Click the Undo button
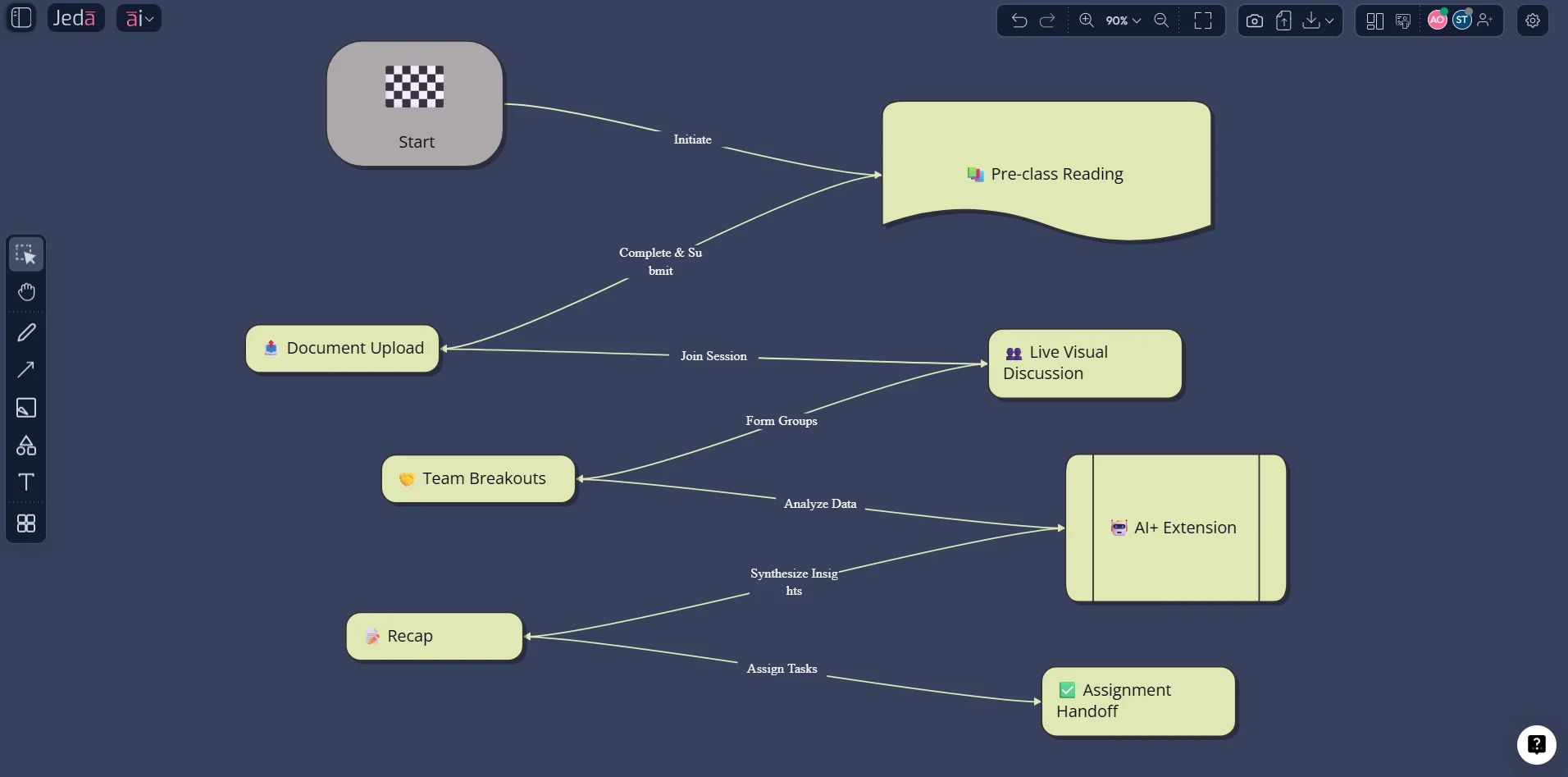 coord(1018,21)
